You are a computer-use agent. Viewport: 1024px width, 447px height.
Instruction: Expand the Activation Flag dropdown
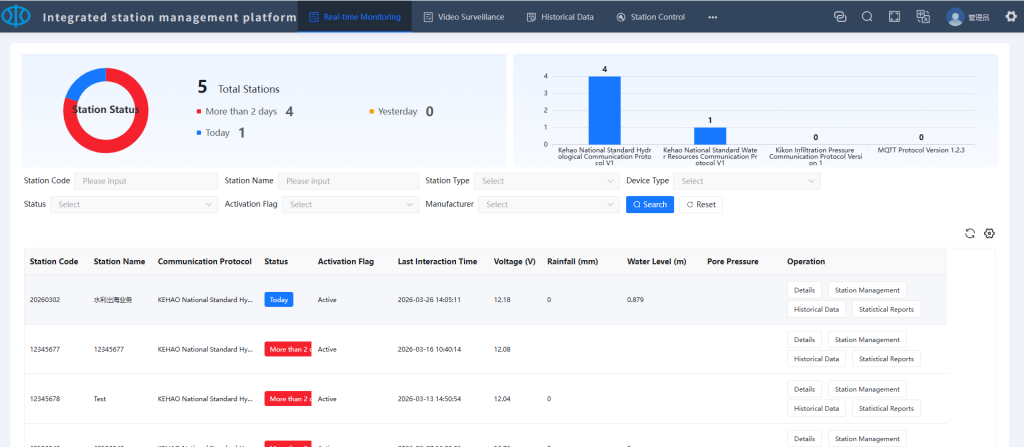pyautogui.click(x=349, y=204)
